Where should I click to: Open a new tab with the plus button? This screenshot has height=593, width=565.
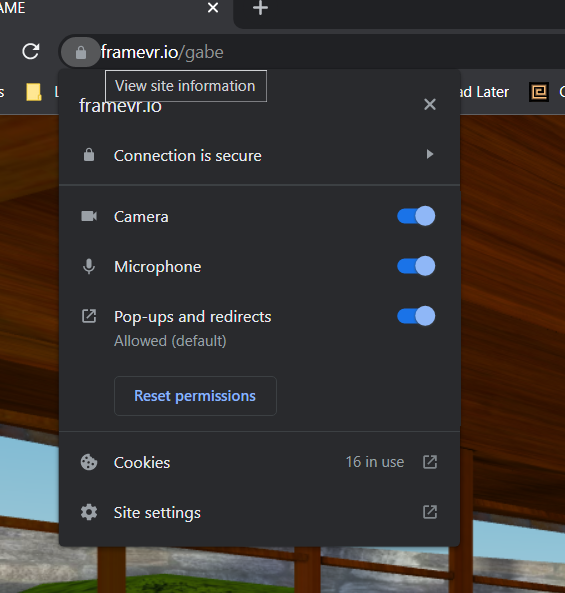pos(260,8)
